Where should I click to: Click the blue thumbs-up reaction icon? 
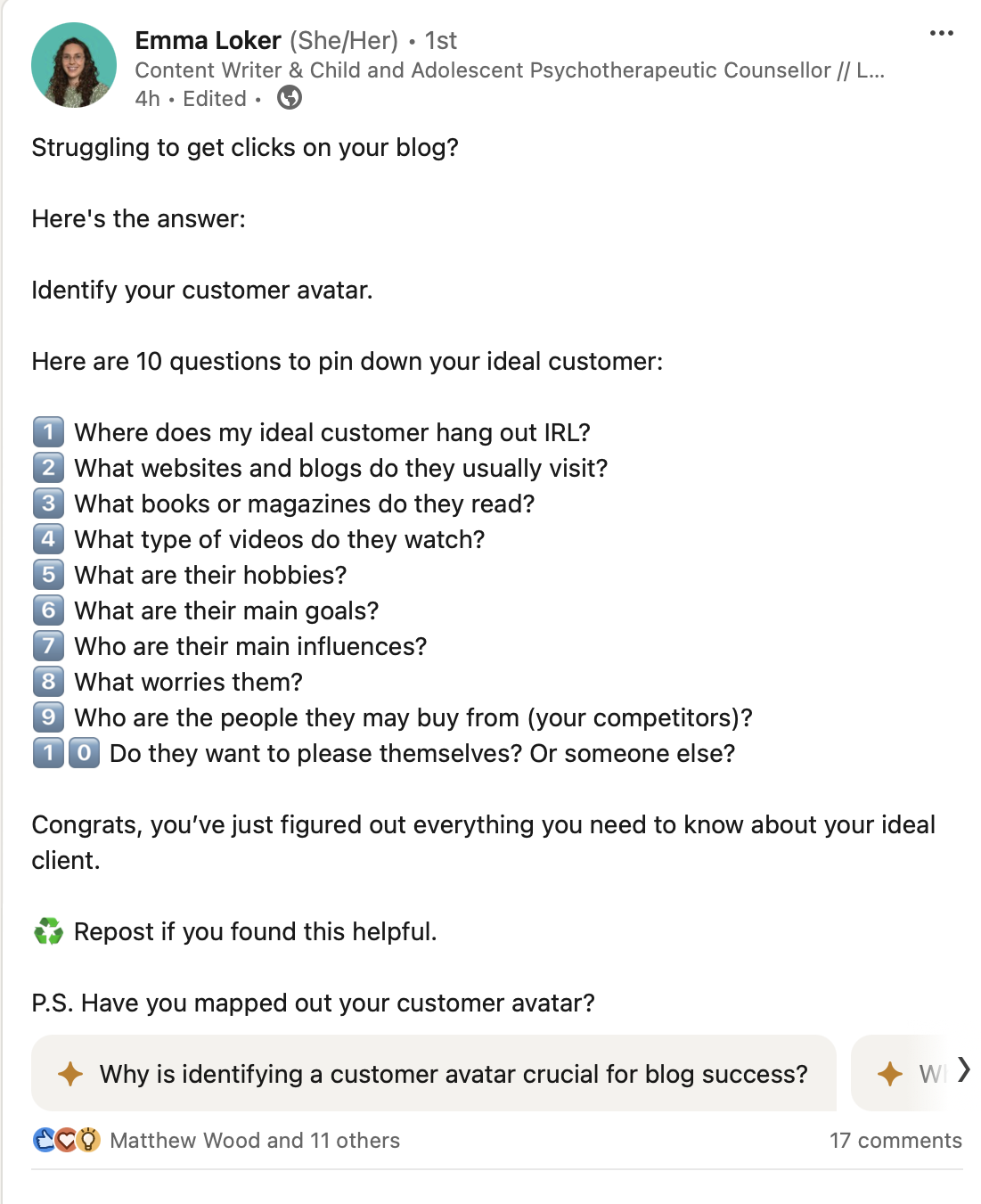44,1140
